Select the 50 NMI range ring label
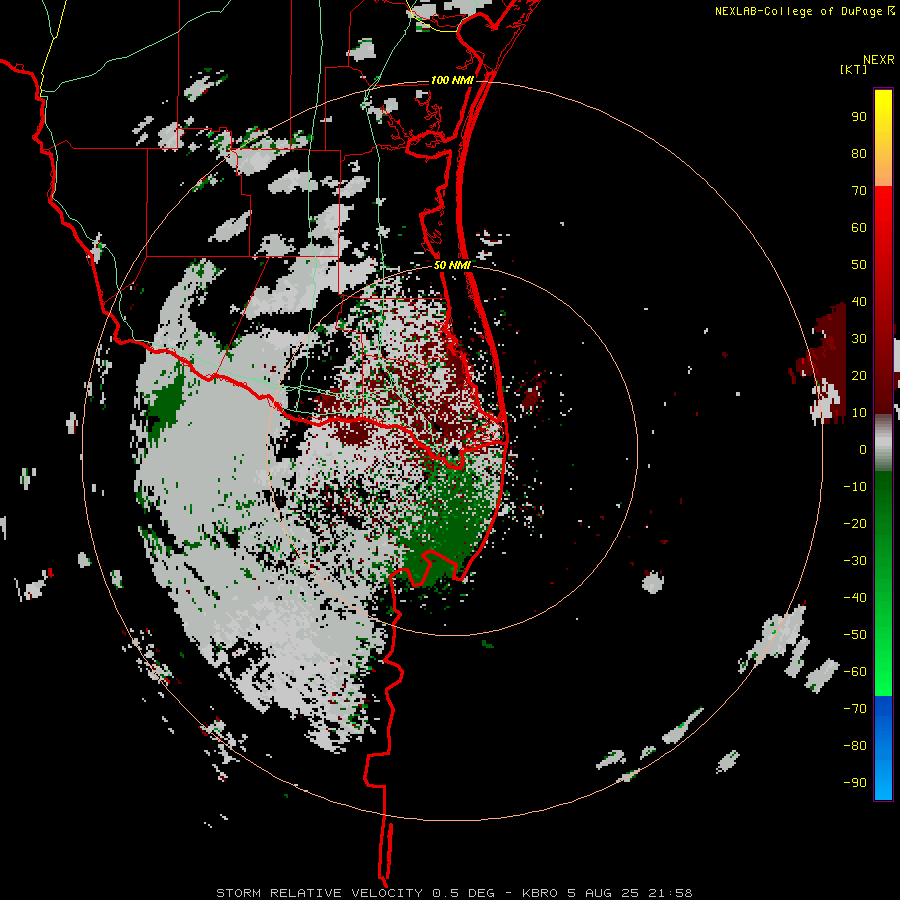This screenshot has width=900, height=900. [x=452, y=265]
